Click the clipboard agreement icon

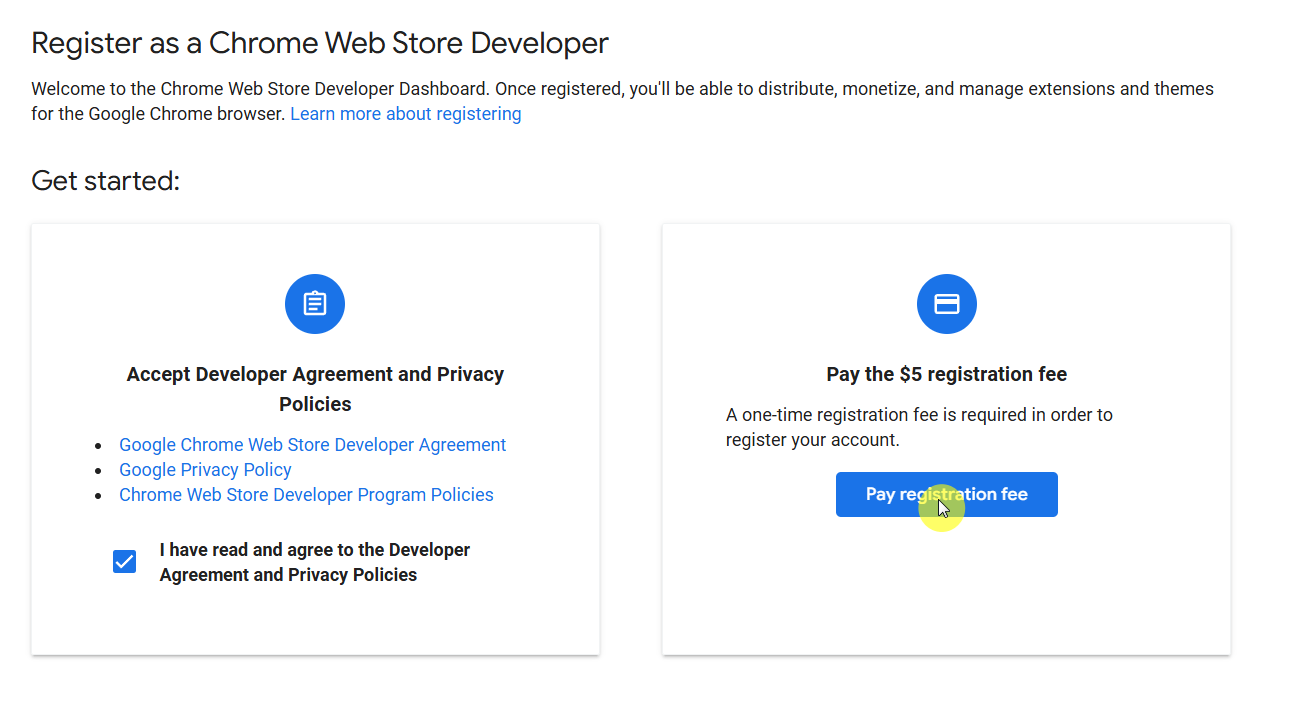(315, 304)
